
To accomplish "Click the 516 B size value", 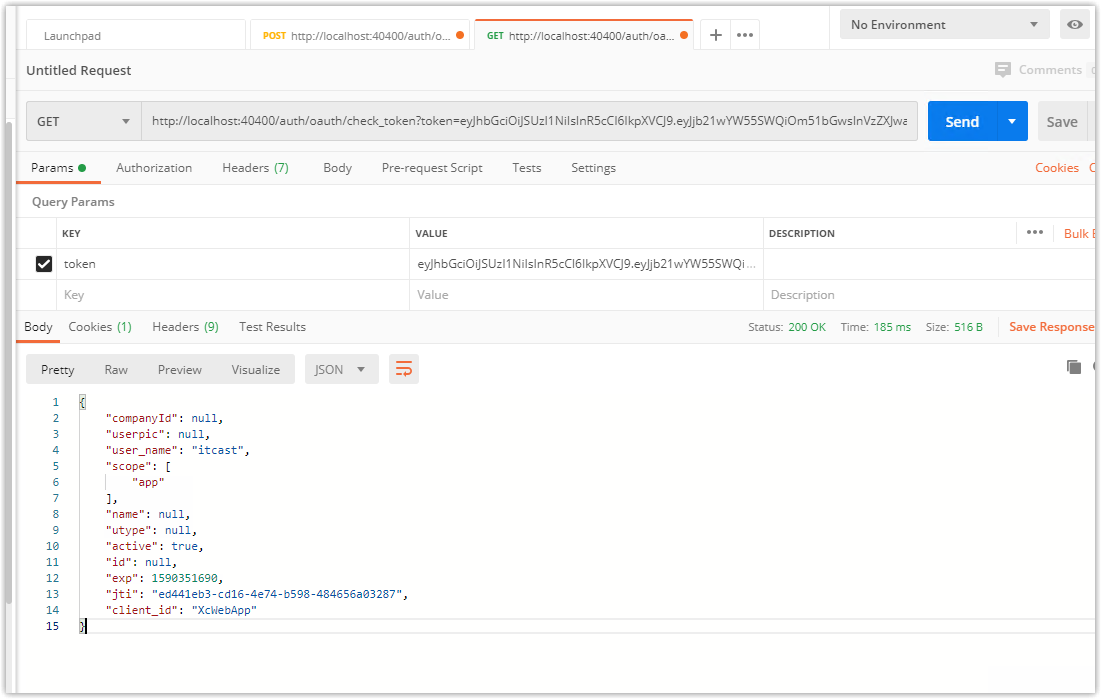I will tap(968, 327).
